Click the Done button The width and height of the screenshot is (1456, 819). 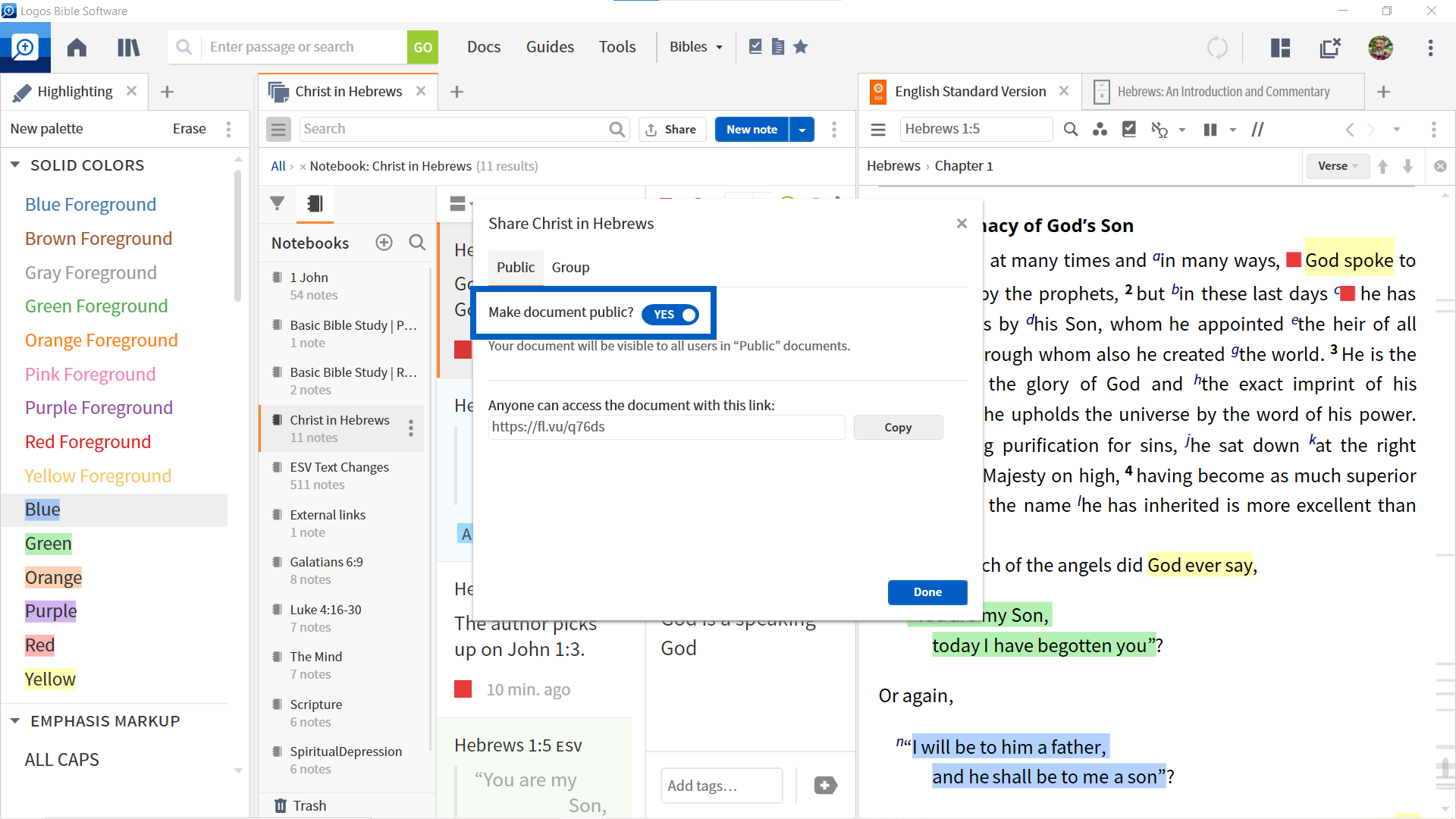(x=927, y=592)
